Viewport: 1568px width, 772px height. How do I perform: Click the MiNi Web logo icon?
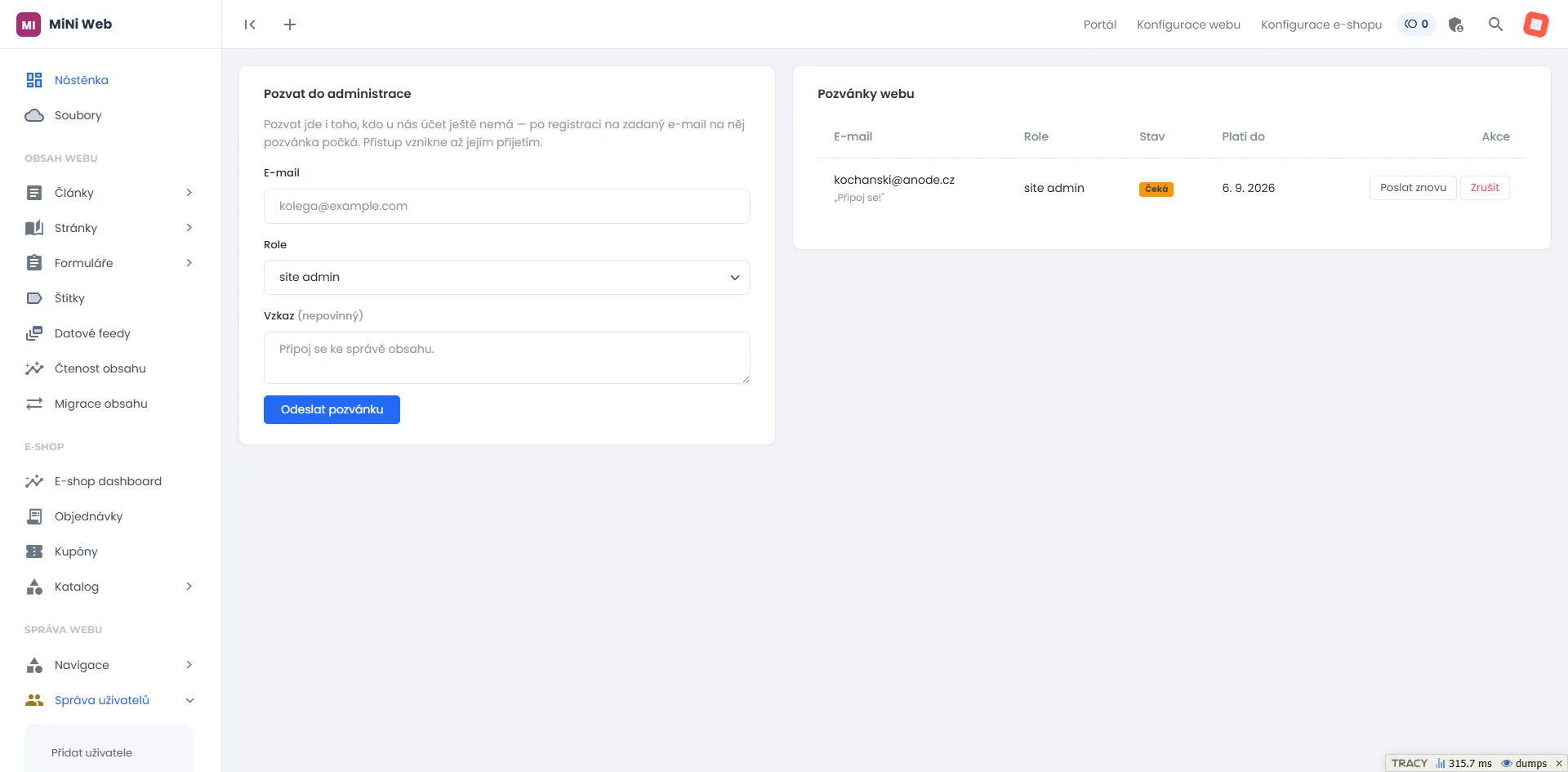coord(29,25)
